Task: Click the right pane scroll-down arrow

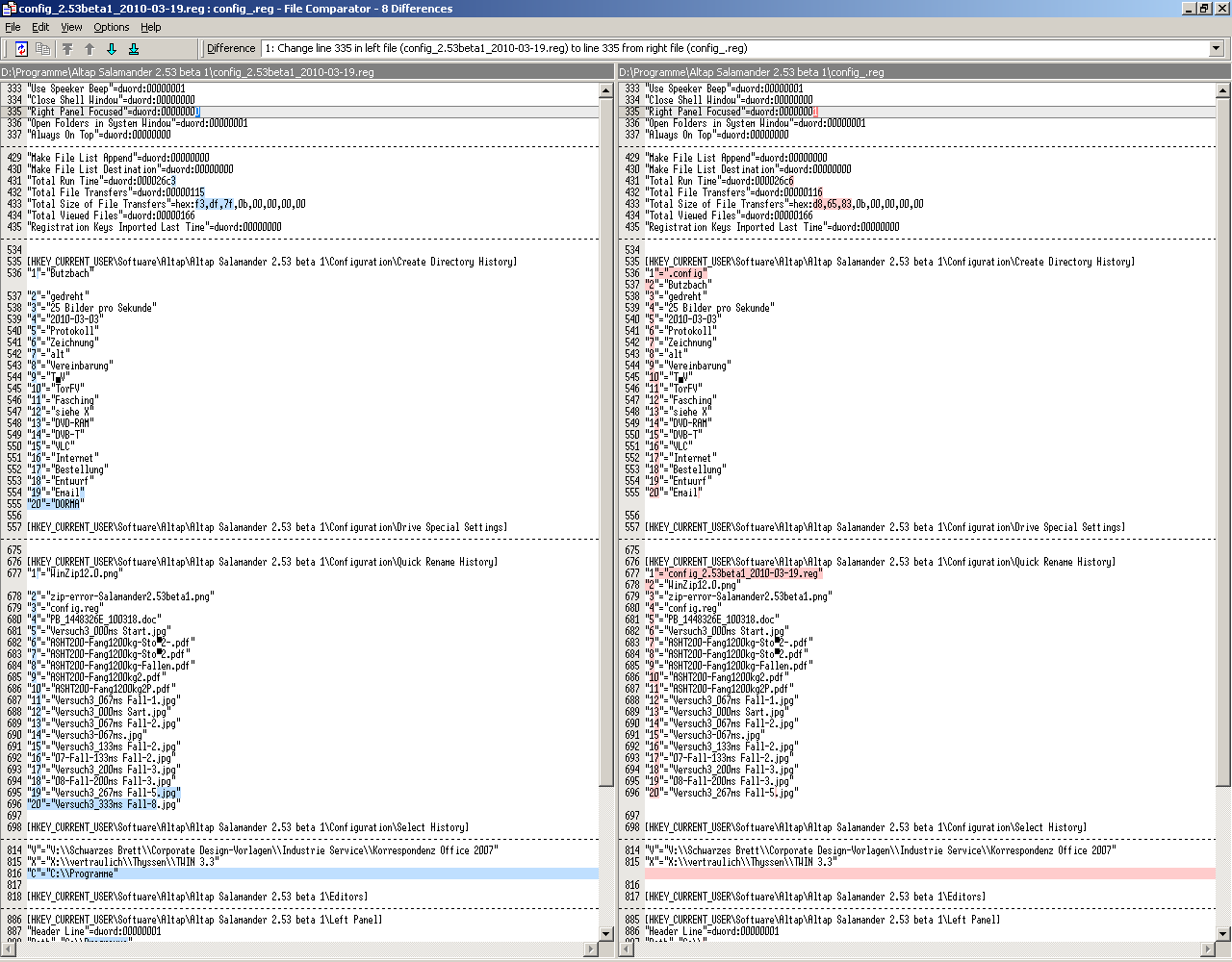Action: click(1223, 933)
